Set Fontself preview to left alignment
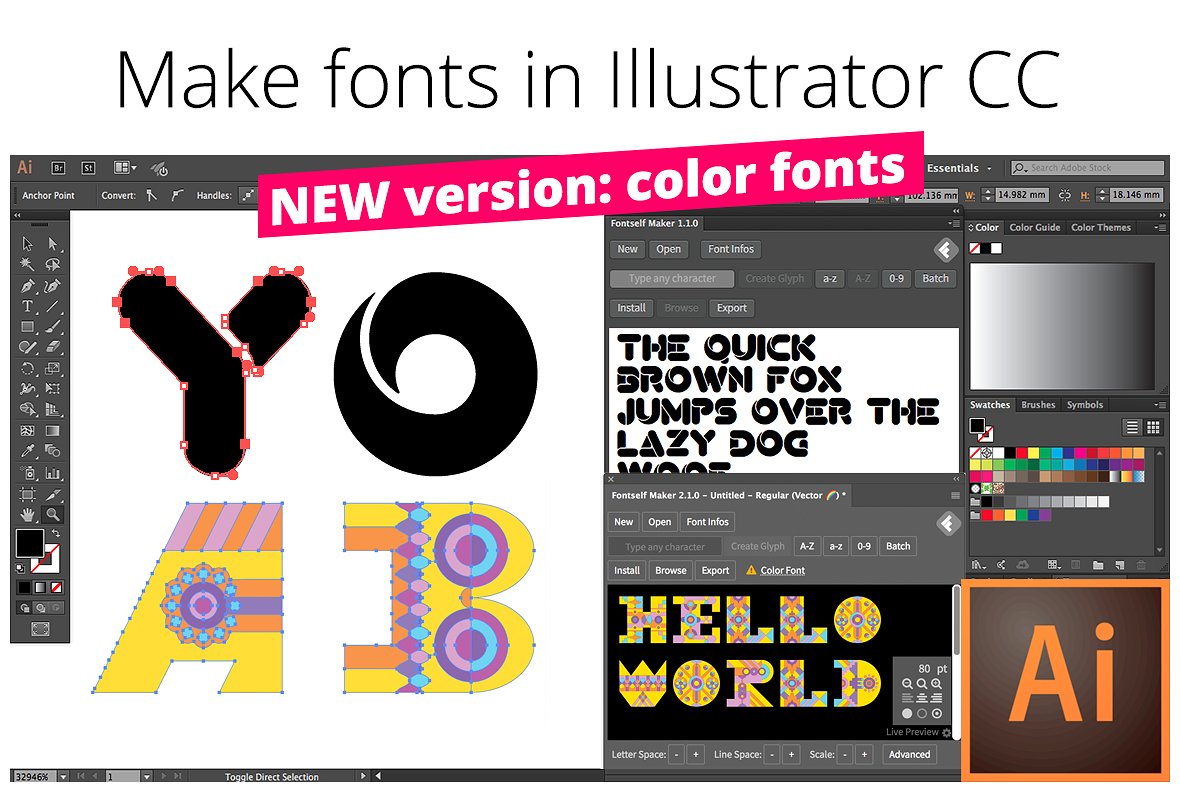Viewport: 1180px width, 792px height. [908, 698]
